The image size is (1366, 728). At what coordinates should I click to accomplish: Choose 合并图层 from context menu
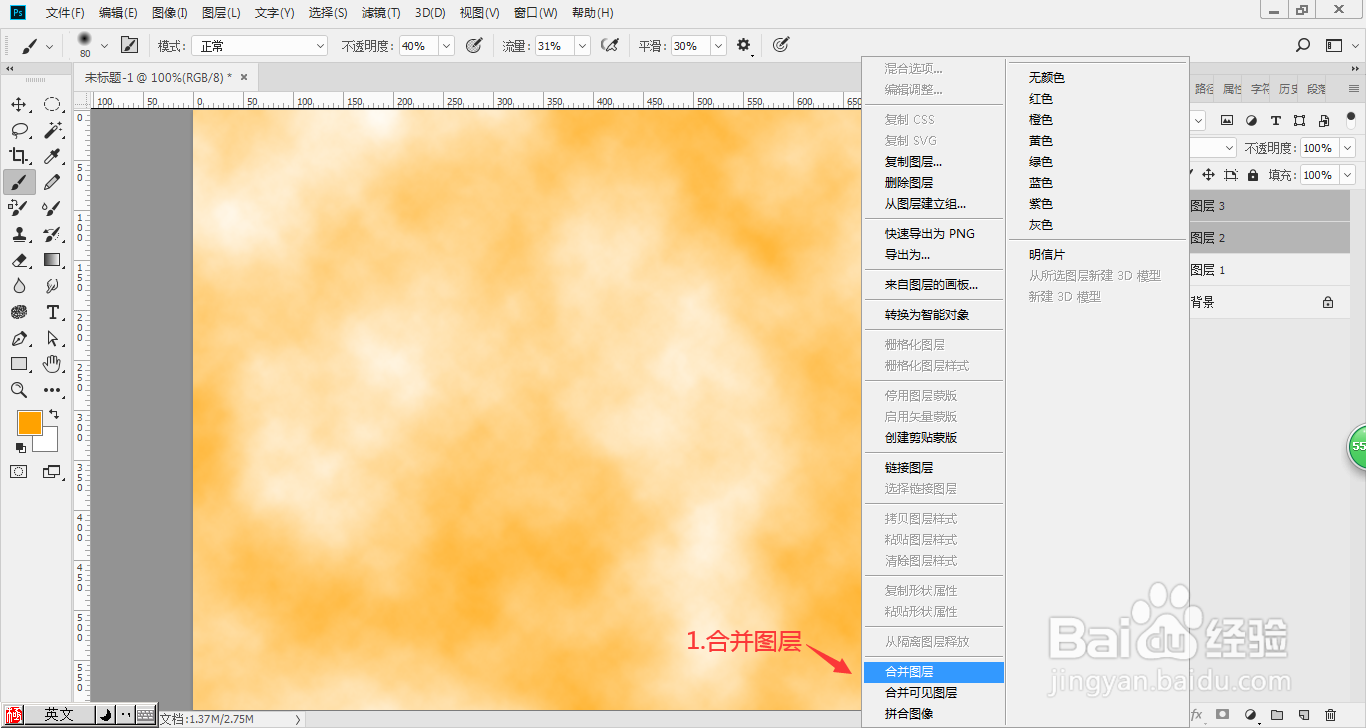(x=933, y=672)
